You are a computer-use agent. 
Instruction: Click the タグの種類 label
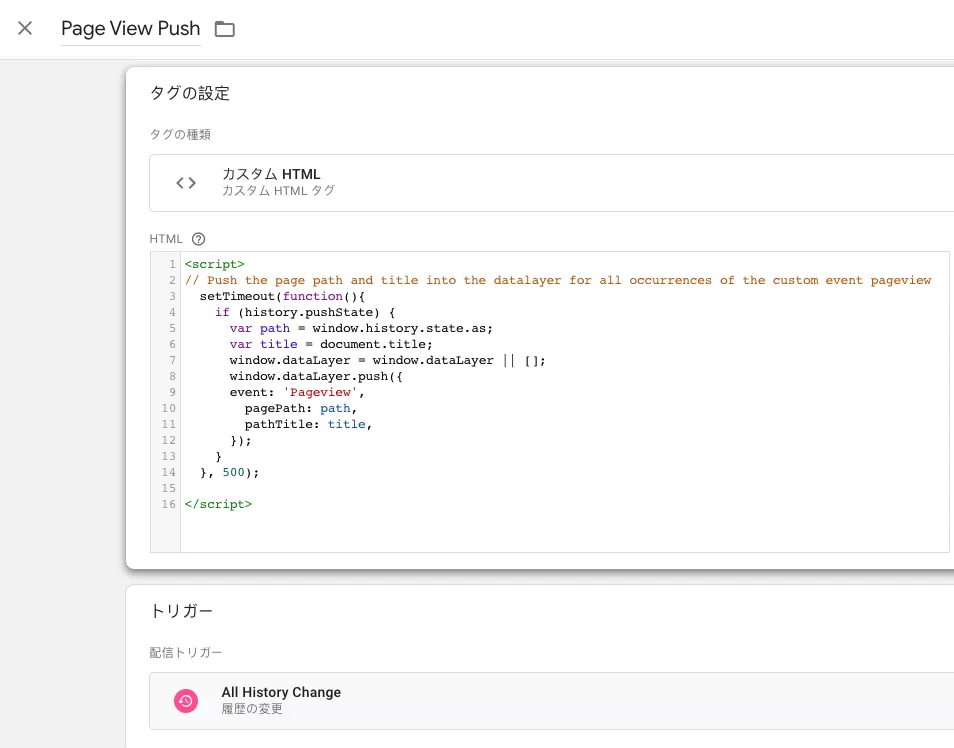pos(180,135)
